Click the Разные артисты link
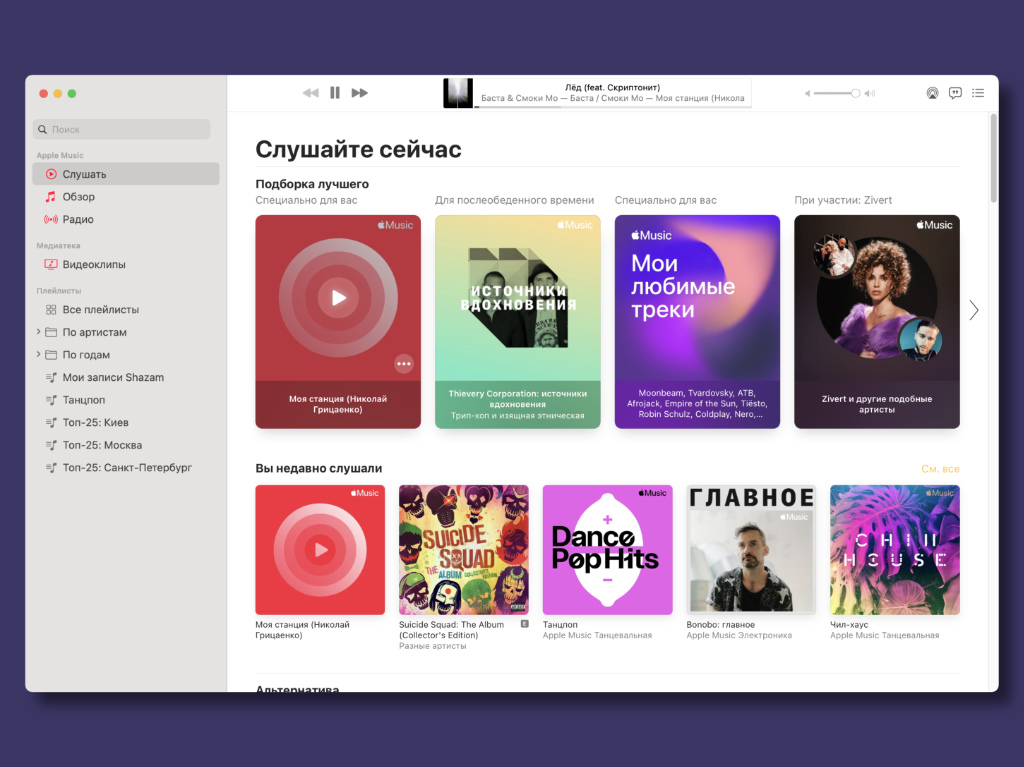The height and width of the screenshot is (767, 1024). (432, 646)
